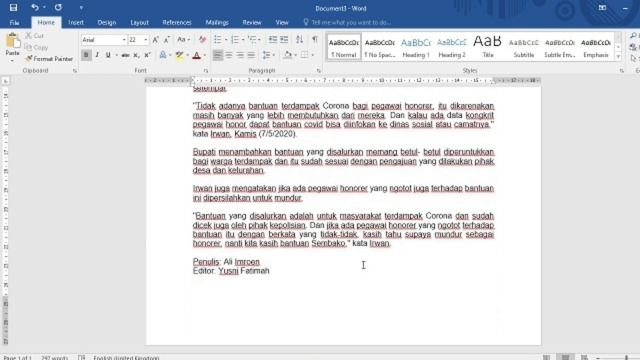Open Text Effects and Typography

[x=163, y=55]
